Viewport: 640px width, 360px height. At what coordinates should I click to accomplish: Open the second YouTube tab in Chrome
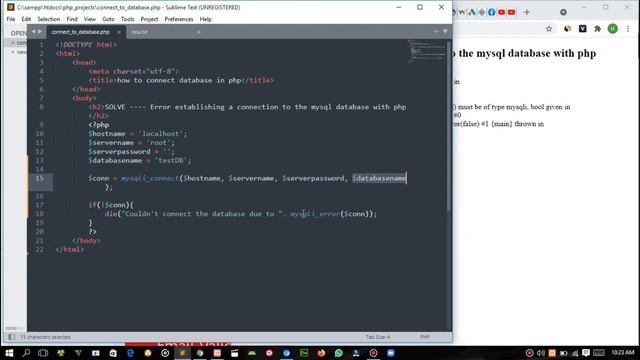coord(511,12)
